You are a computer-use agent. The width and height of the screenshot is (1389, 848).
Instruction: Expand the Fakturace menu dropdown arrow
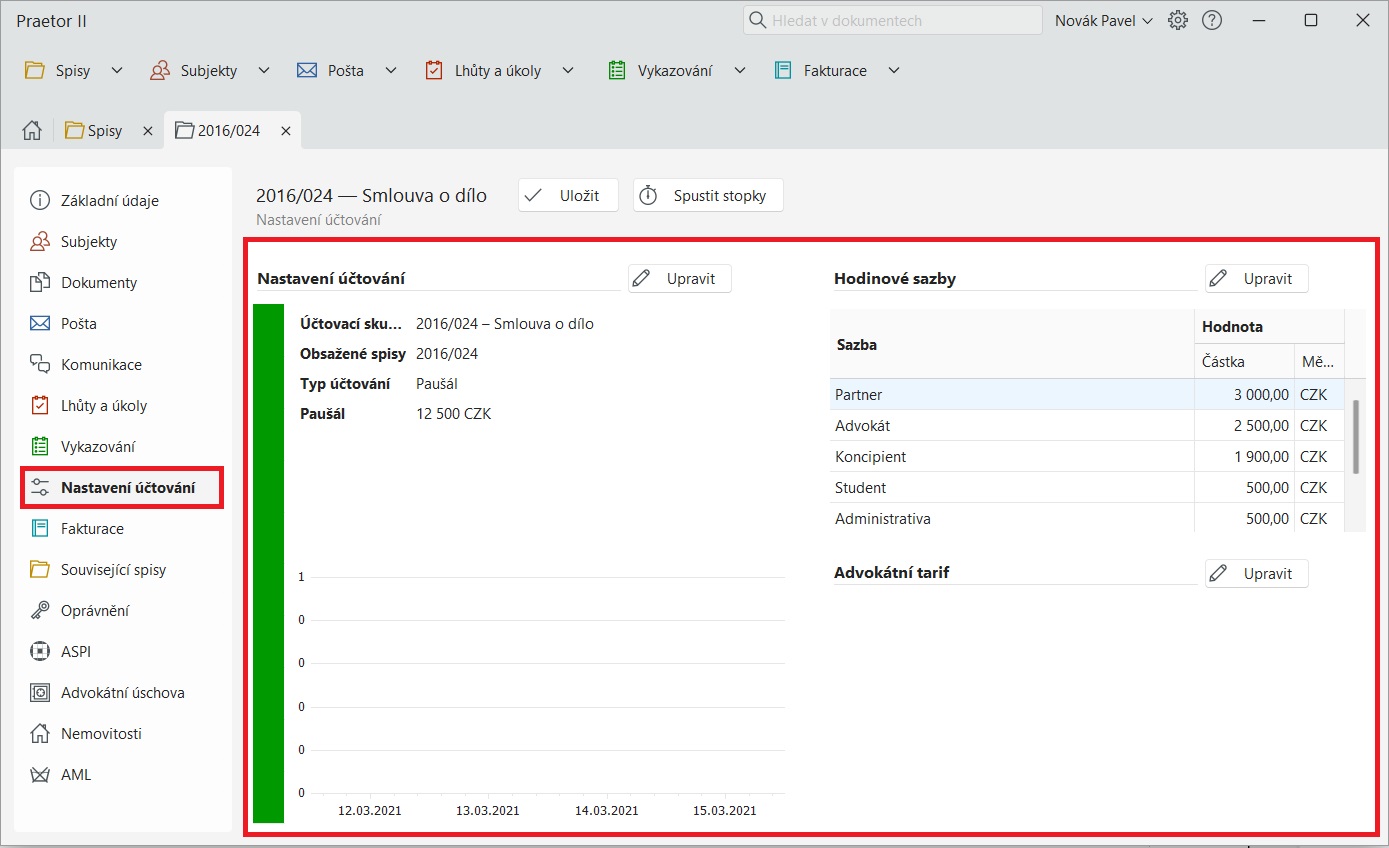tap(894, 71)
